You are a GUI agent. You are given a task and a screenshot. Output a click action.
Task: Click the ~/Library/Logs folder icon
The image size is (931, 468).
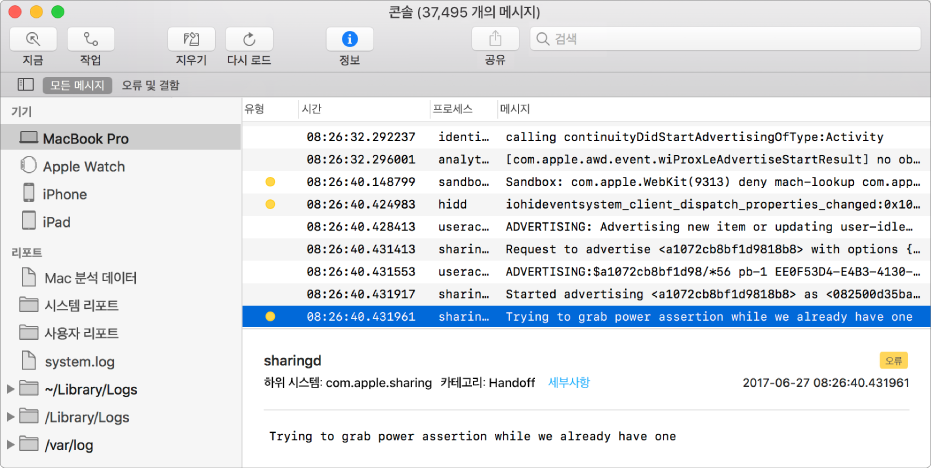pos(28,388)
